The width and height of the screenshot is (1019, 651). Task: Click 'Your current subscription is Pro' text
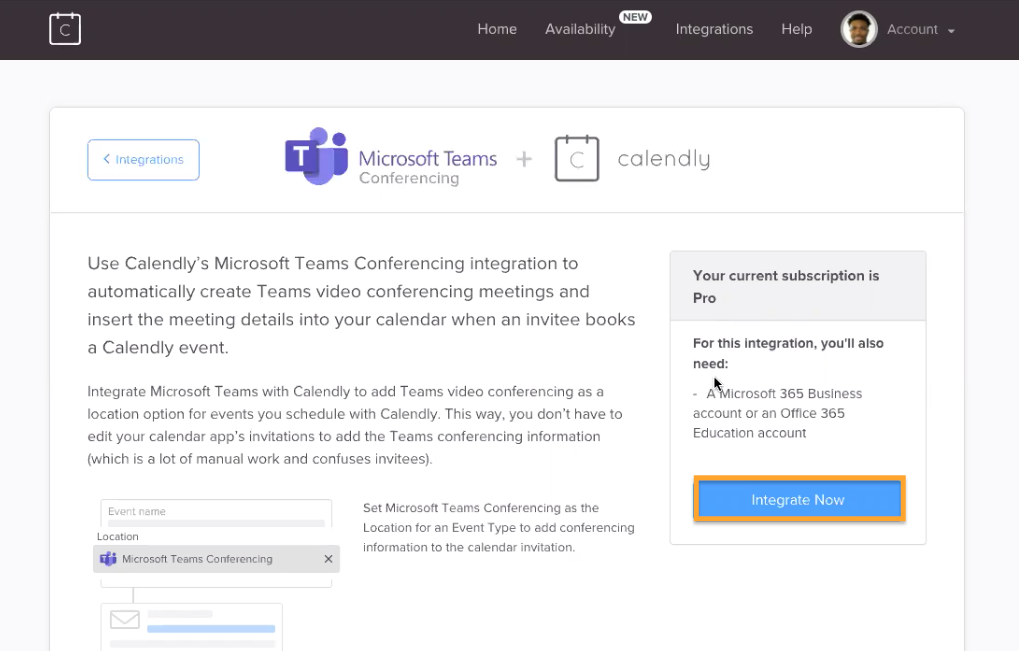pyautogui.click(x=786, y=287)
